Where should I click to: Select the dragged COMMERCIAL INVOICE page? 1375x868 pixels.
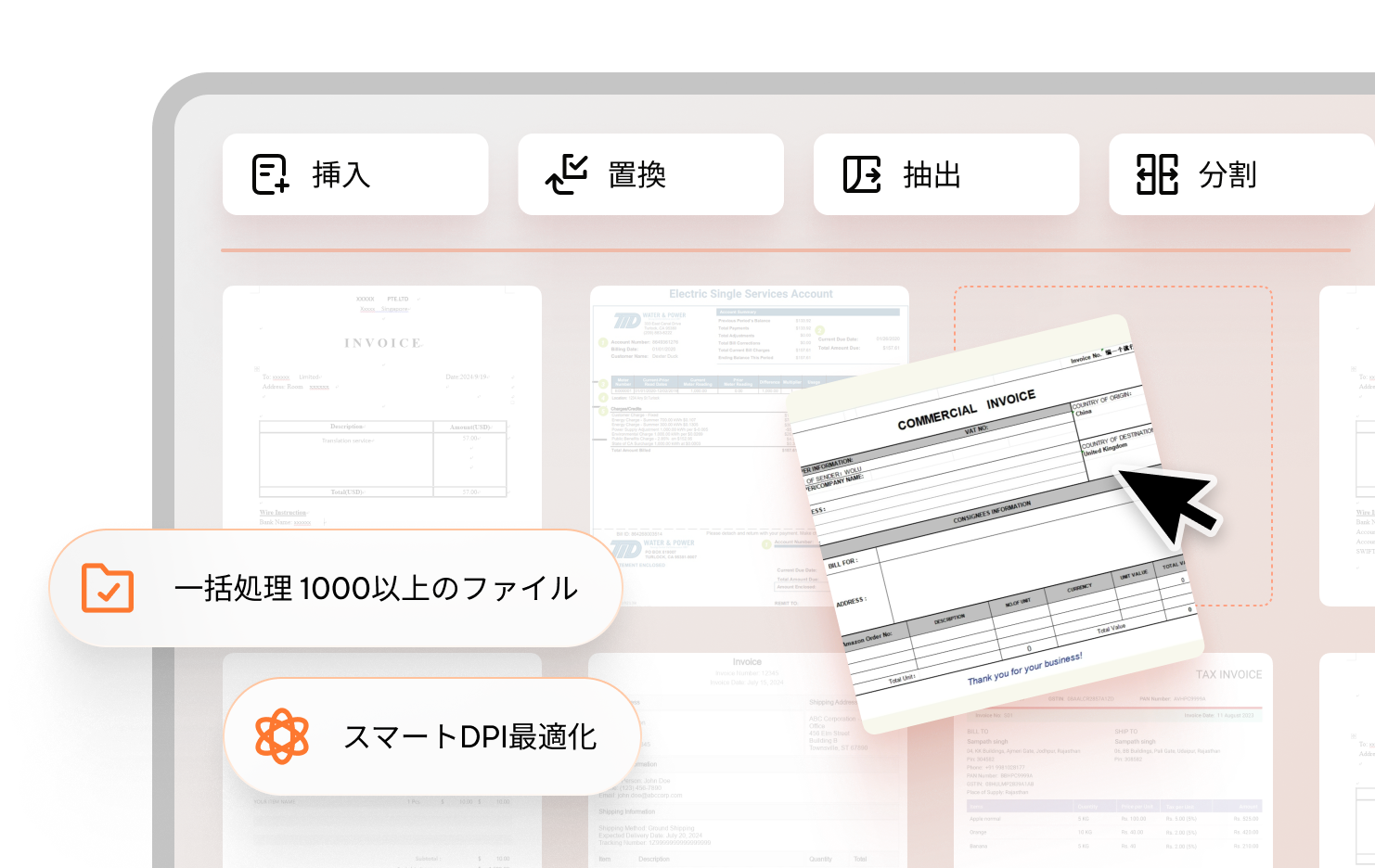click(997, 524)
